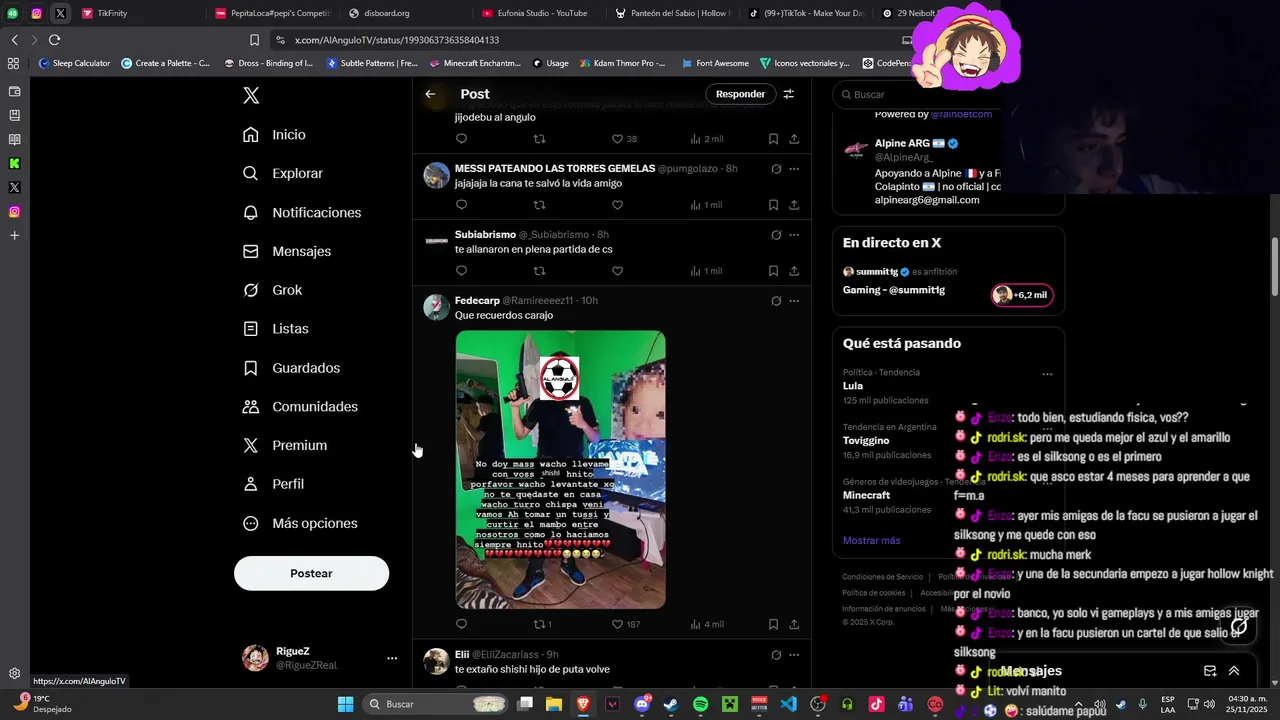Open Visual Studio Code from taskbar

(x=789, y=704)
